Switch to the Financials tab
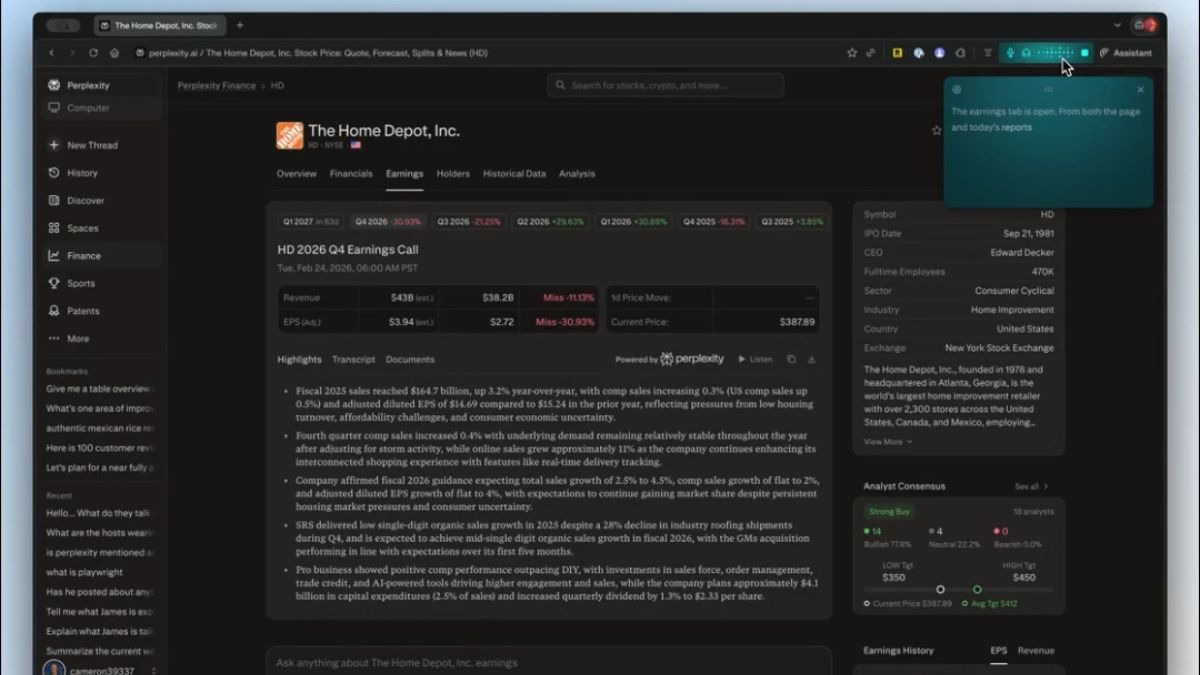This screenshot has width=1200, height=675. [x=351, y=174]
